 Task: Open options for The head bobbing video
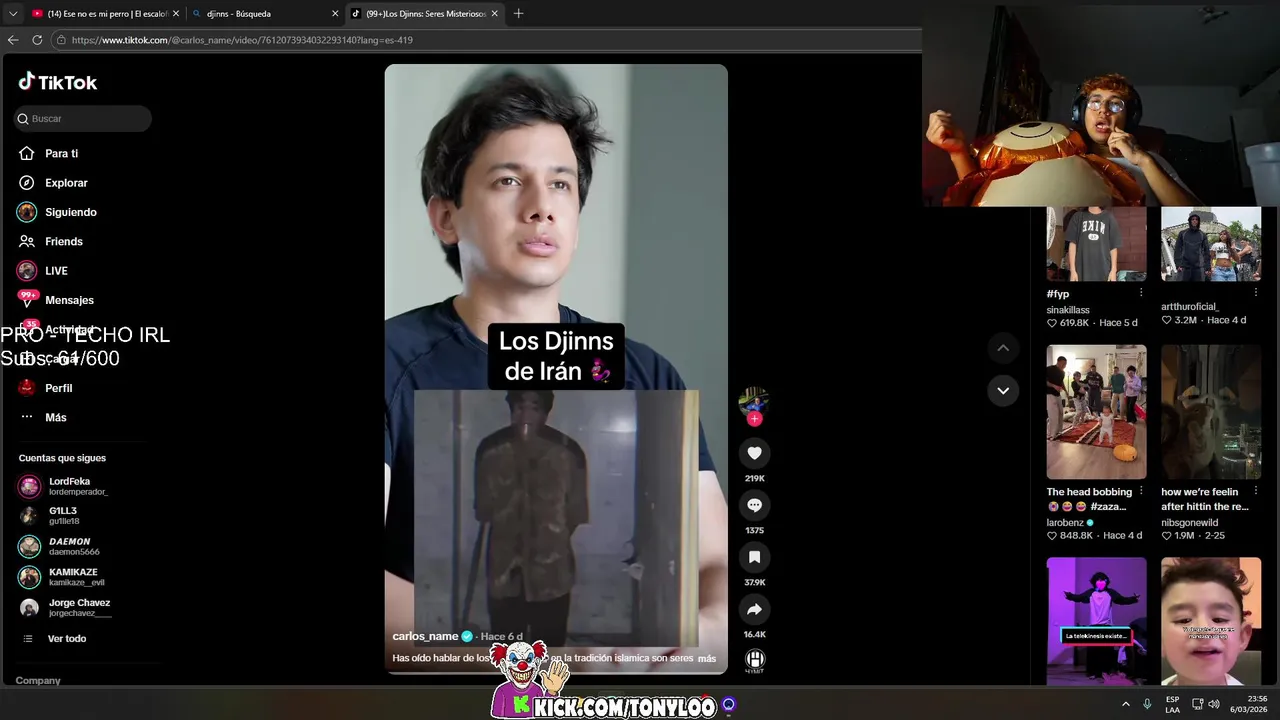(x=1141, y=492)
